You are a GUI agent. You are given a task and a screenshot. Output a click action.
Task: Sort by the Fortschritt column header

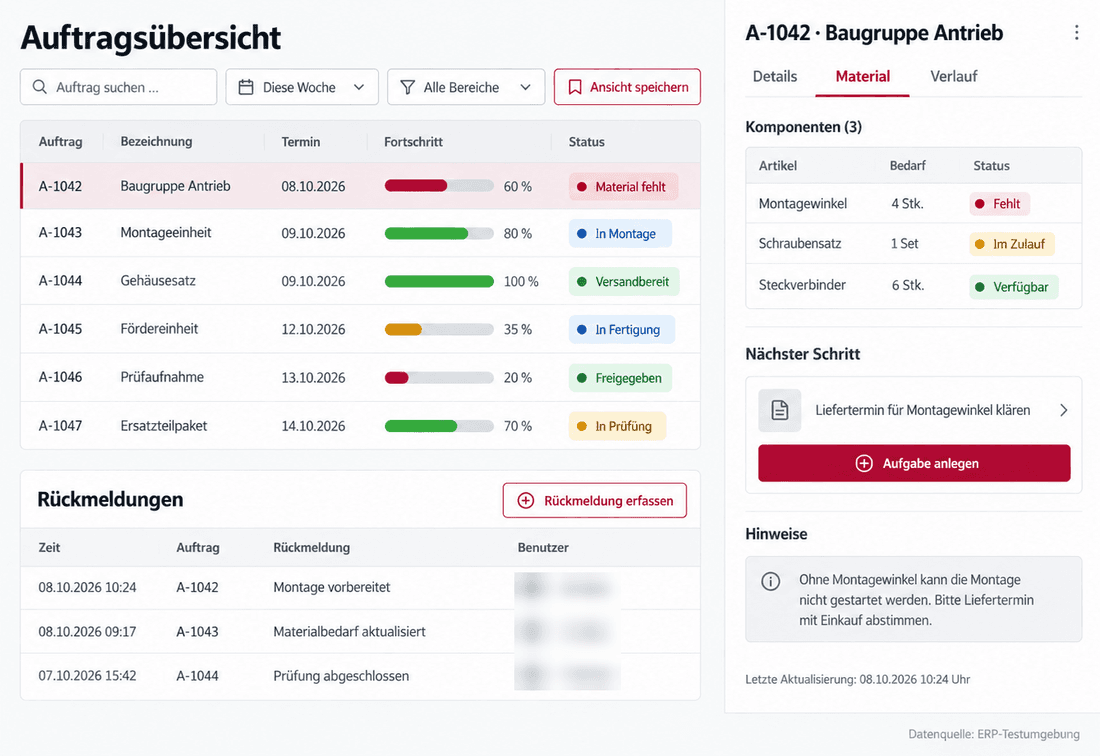(413, 142)
